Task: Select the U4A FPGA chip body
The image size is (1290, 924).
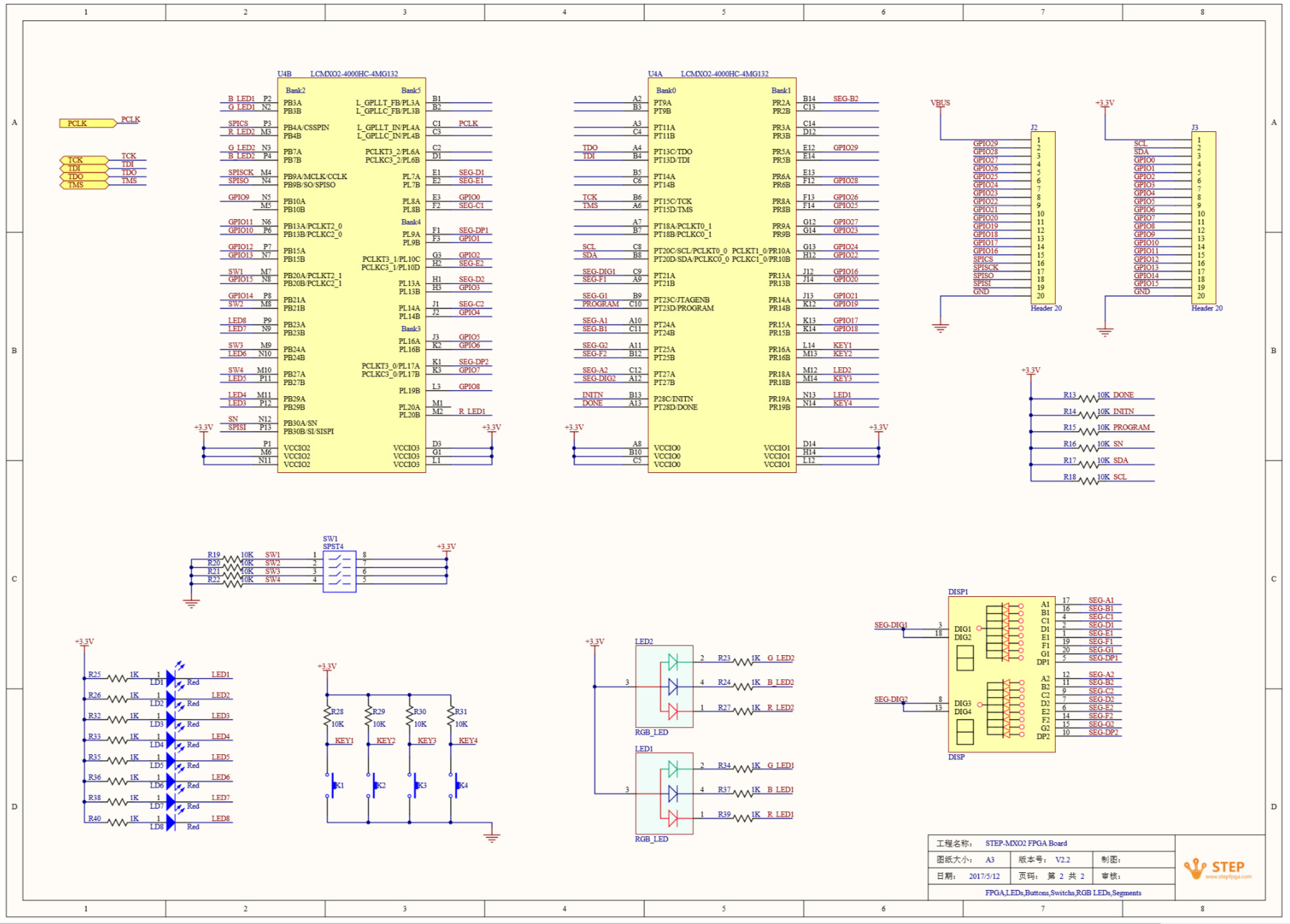Action: pos(721,275)
